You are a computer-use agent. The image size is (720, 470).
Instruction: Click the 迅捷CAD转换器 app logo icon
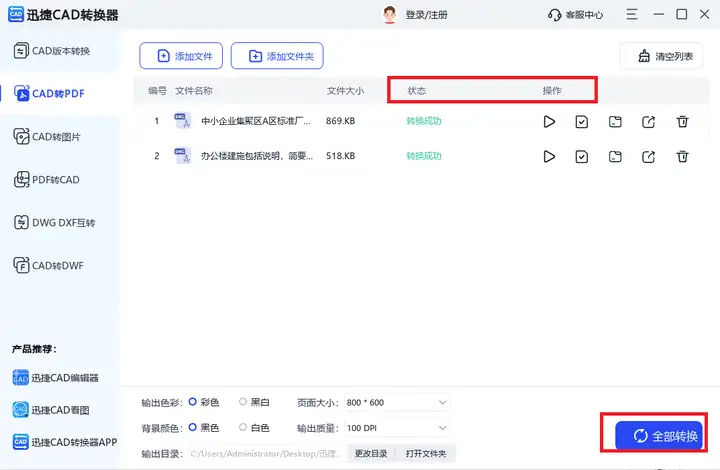[16, 14]
